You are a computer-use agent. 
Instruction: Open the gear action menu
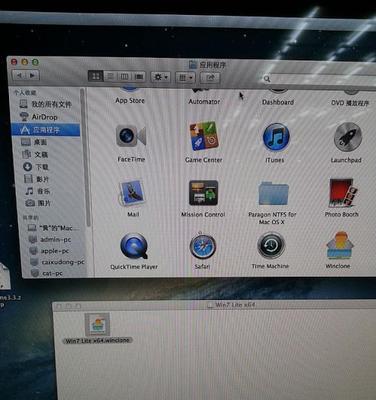point(161,77)
